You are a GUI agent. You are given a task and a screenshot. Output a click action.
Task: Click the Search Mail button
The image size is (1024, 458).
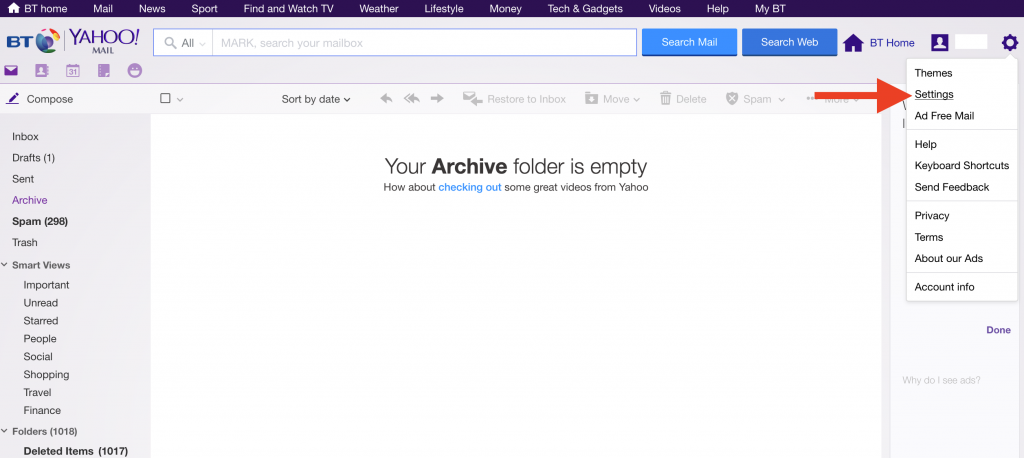point(689,42)
